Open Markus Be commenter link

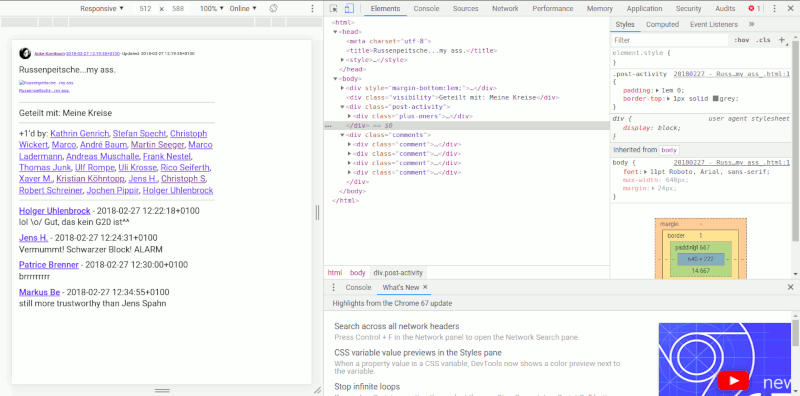pyautogui.click(x=39, y=292)
